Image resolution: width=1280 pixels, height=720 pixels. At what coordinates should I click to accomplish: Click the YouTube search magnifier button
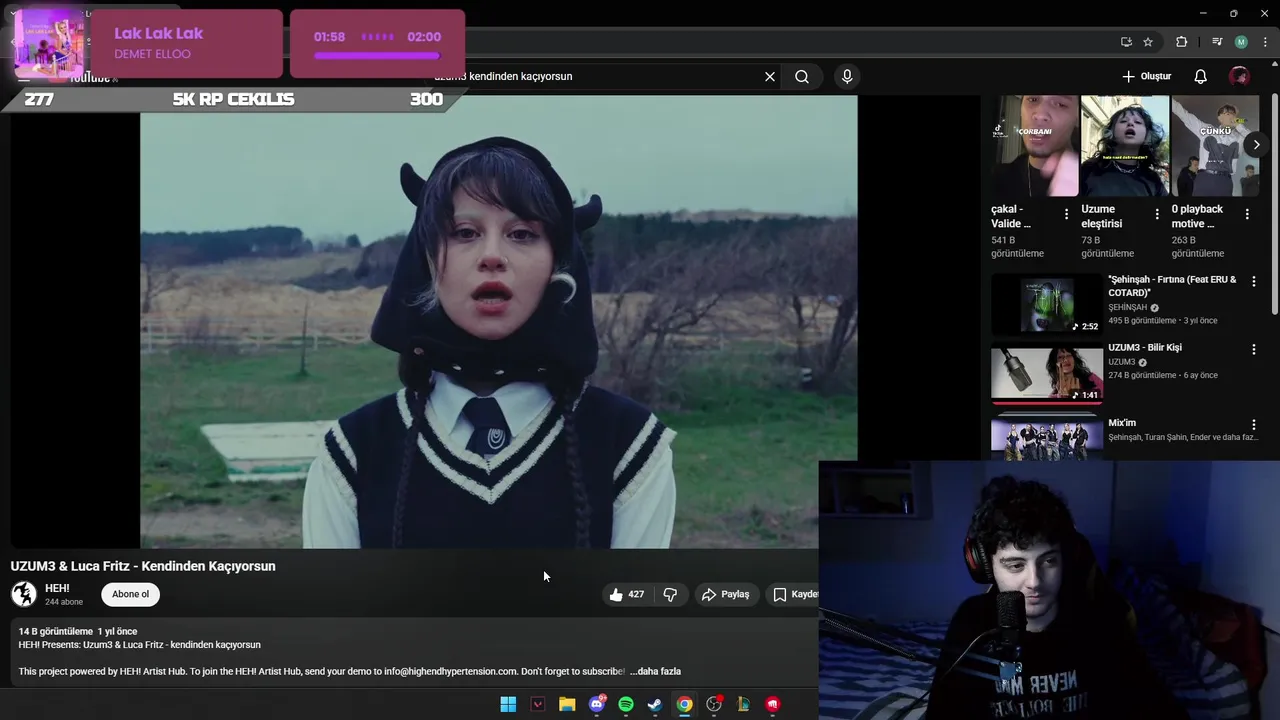click(802, 76)
